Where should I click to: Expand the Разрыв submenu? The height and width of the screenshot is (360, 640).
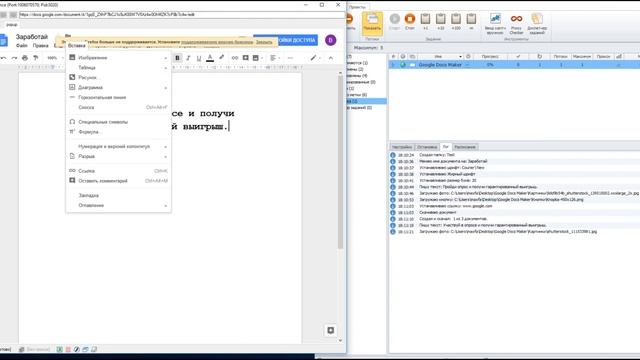[x=118, y=156]
